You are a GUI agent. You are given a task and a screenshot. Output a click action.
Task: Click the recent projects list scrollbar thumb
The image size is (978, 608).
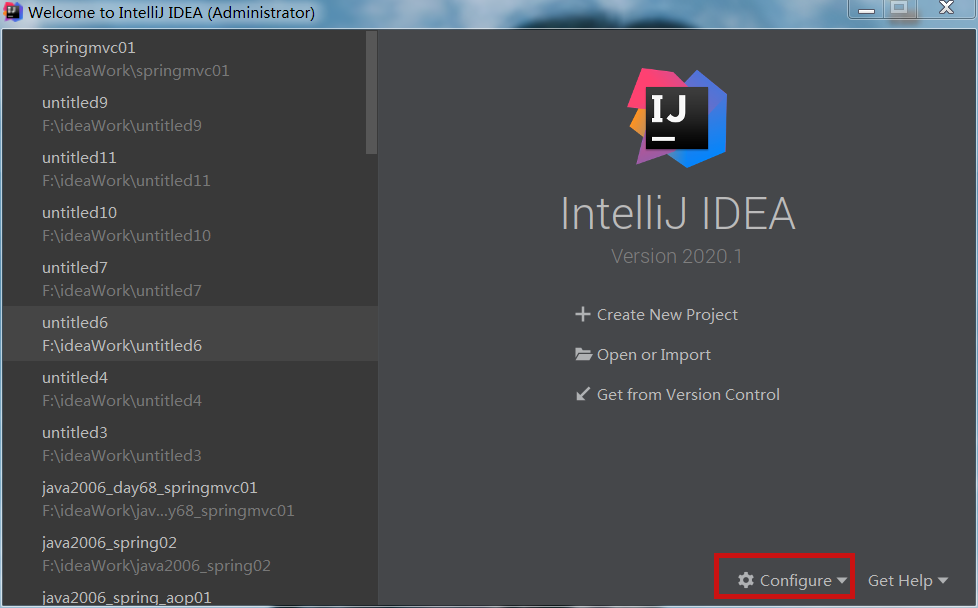372,92
